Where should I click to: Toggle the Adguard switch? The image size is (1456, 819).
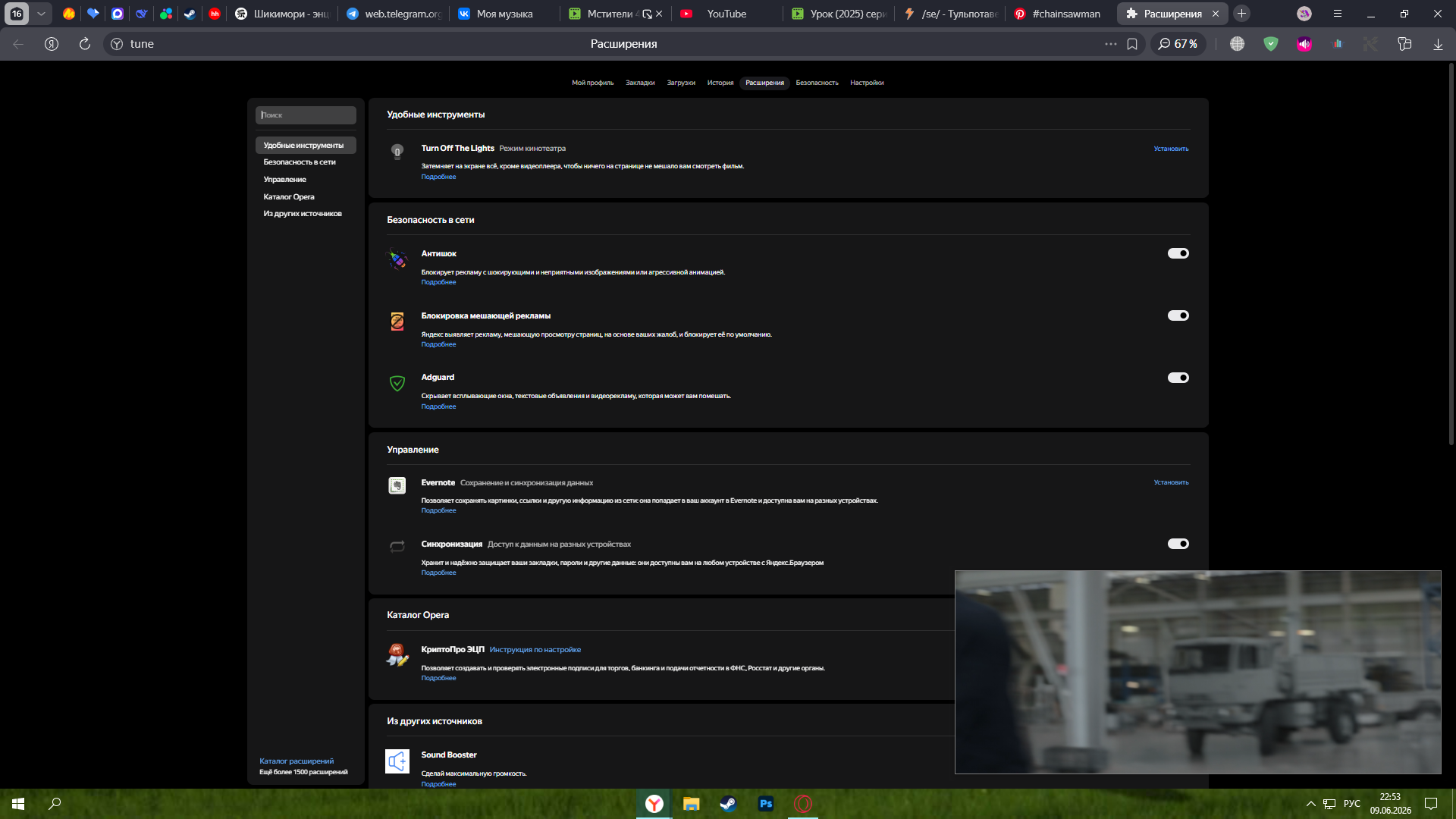(x=1178, y=378)
